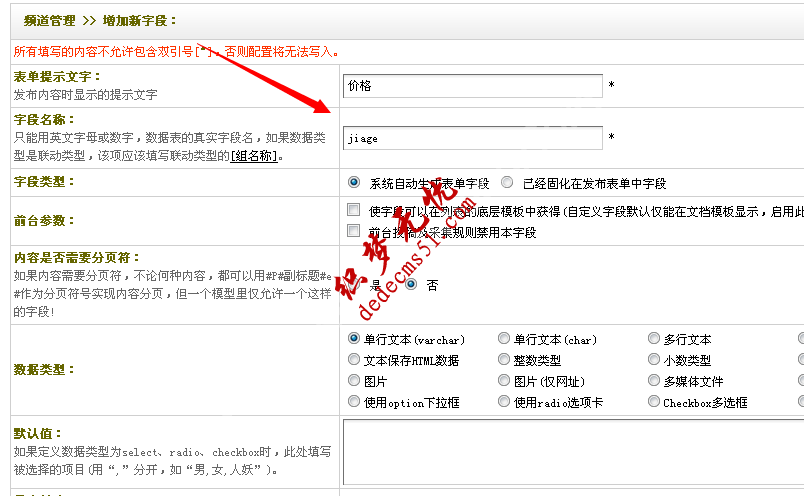The width and height of the screenshot is (804, 496).
Task: Choose 小数类型 data type
Action: [654, 360]
